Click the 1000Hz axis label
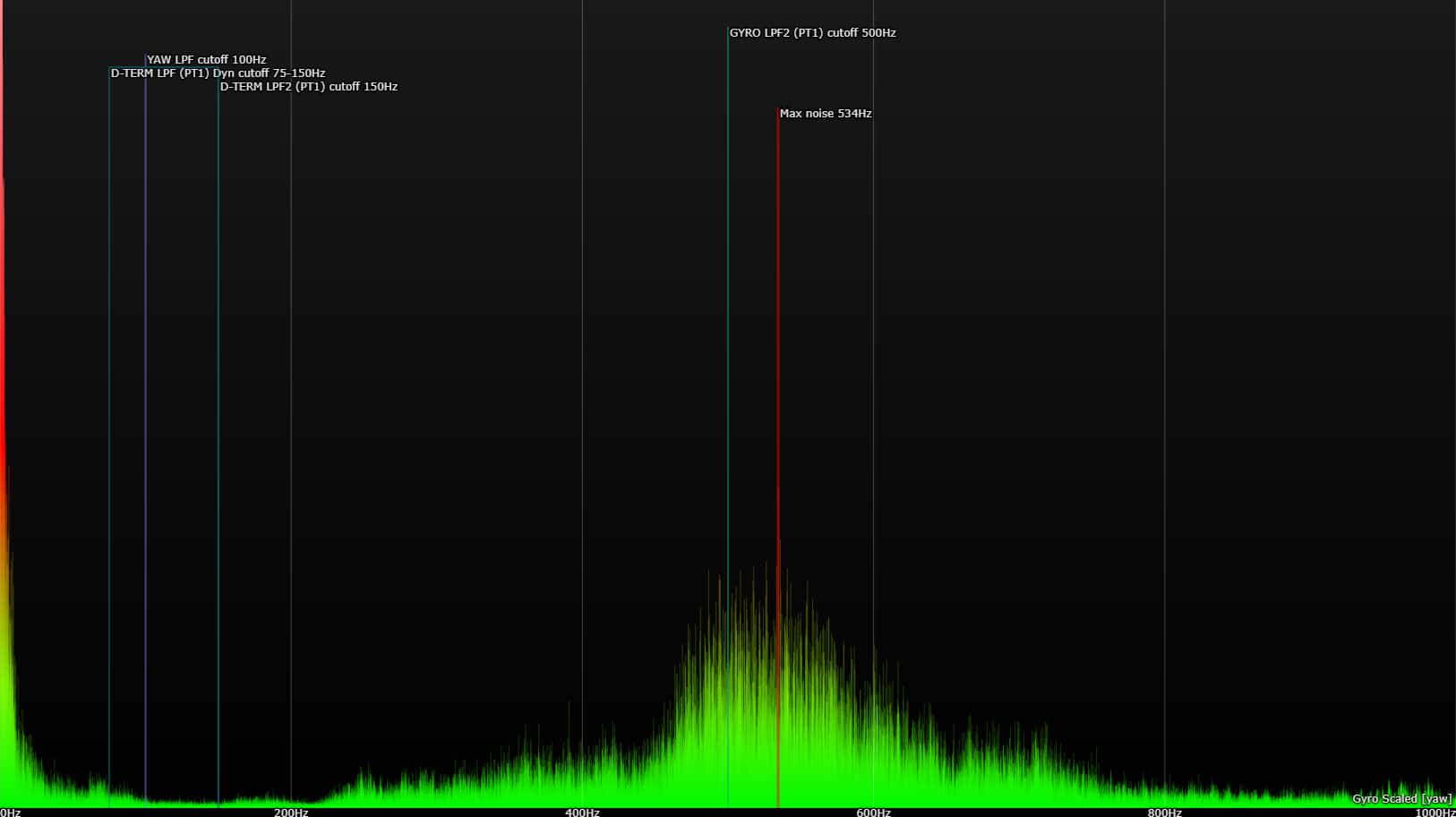This screenshot has width=1456, height=817. point(1435,812)
